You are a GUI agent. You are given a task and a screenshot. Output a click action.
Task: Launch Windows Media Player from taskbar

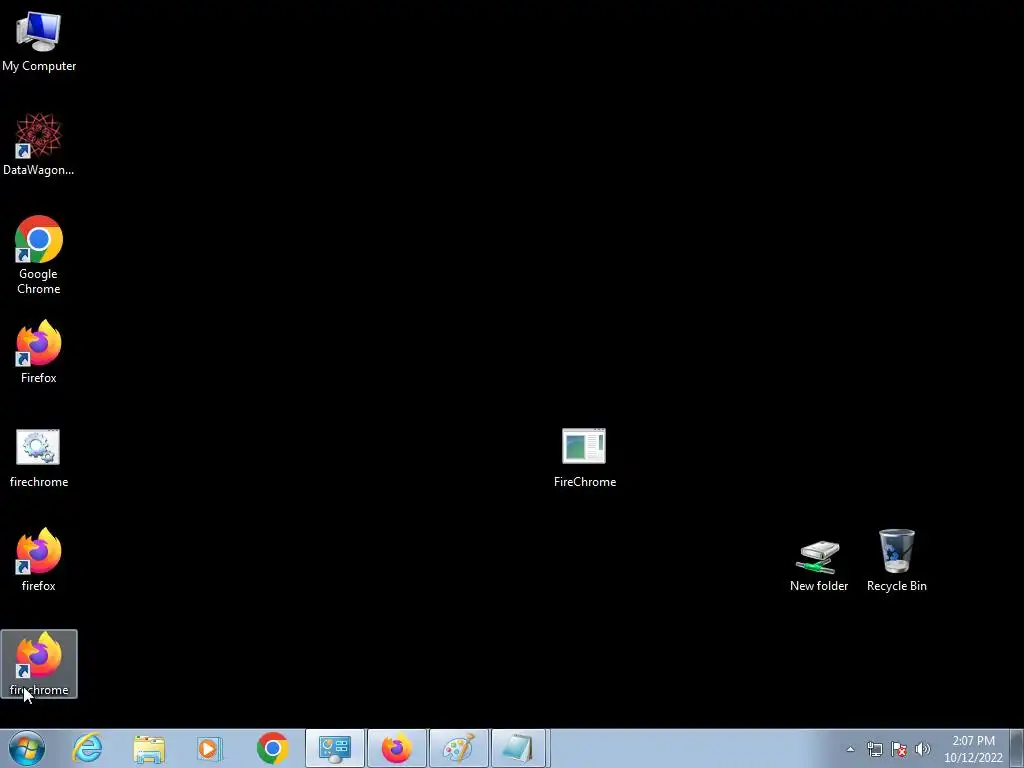click(210, 748)
